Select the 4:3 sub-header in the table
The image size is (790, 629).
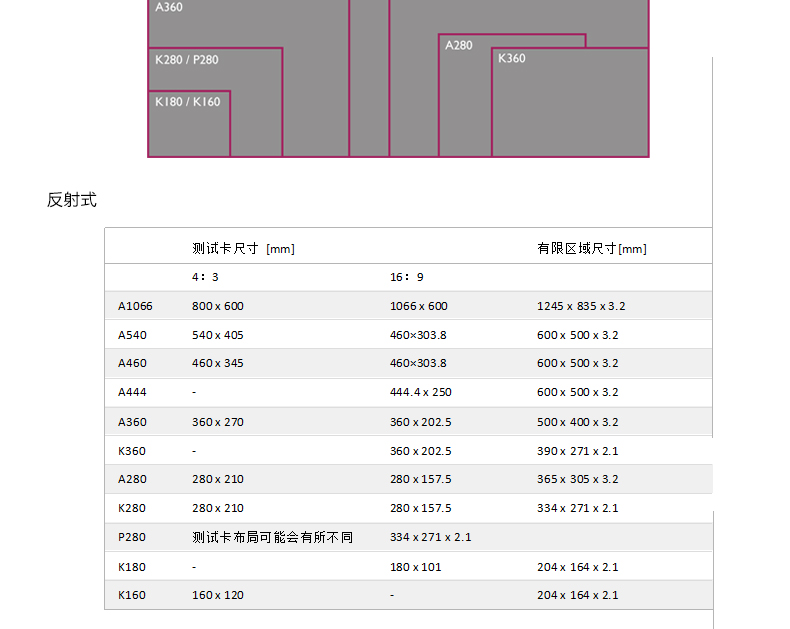click(x=205, y=277)
